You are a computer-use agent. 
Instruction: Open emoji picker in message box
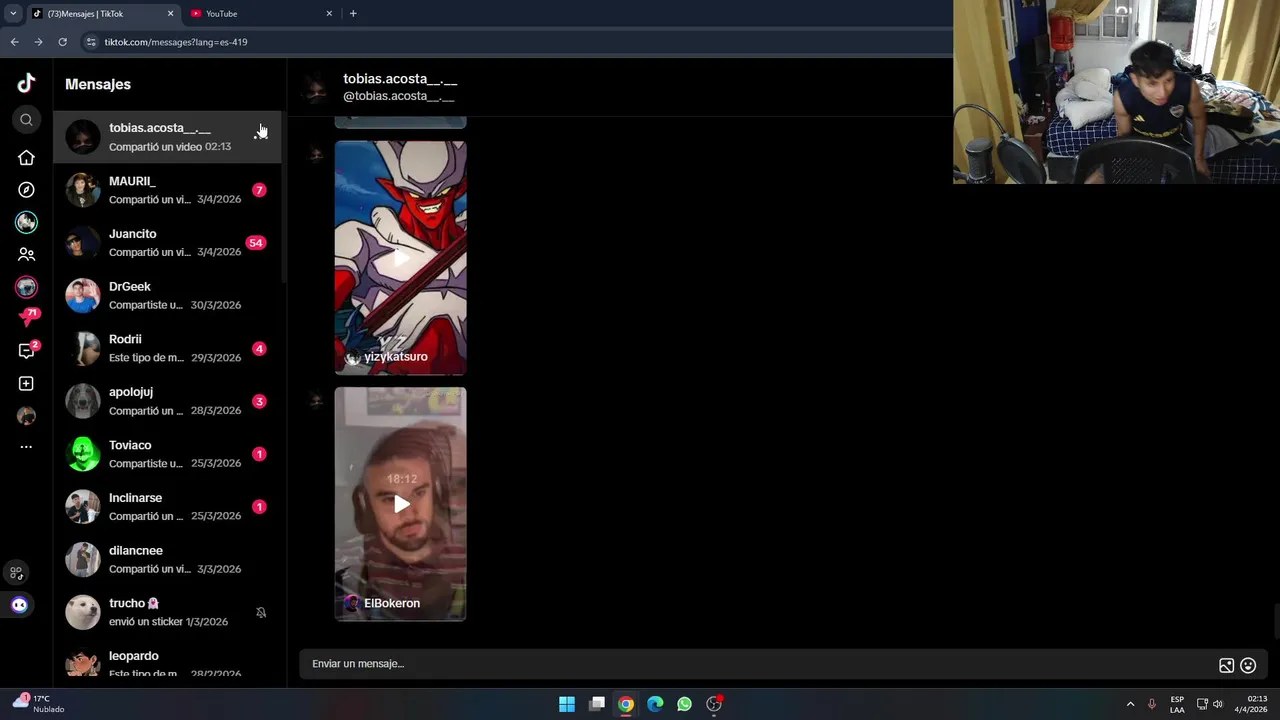[1248, 665]
